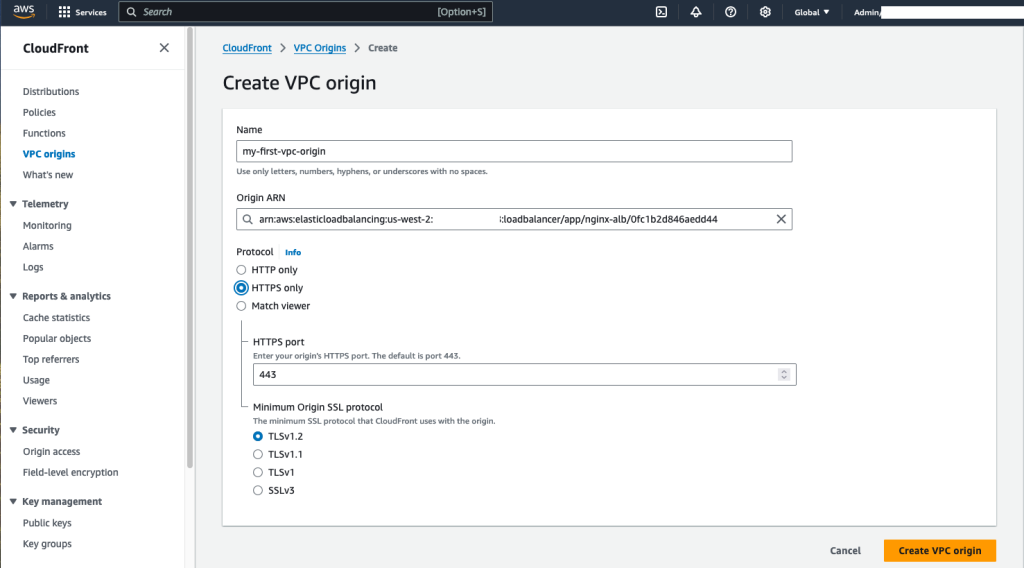Open Origin access under Security

[52, 451]
